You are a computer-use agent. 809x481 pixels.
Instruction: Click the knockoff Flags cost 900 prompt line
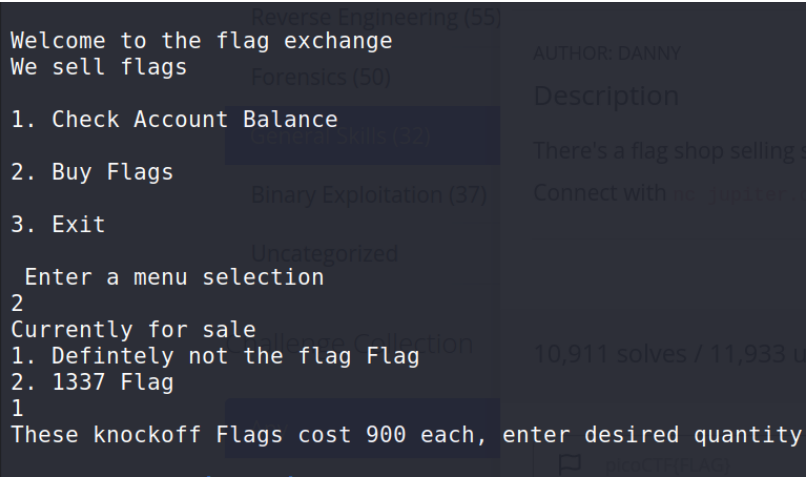pyautogui.click(x=404, y=433)
